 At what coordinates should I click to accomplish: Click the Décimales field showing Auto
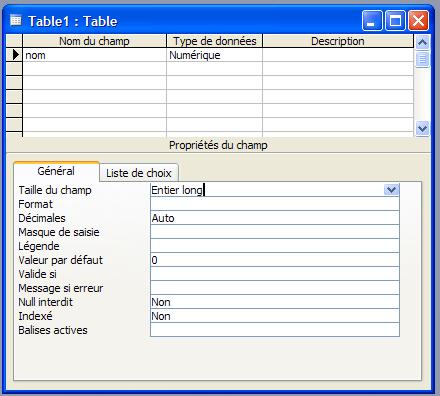click(x=275, y=218)
